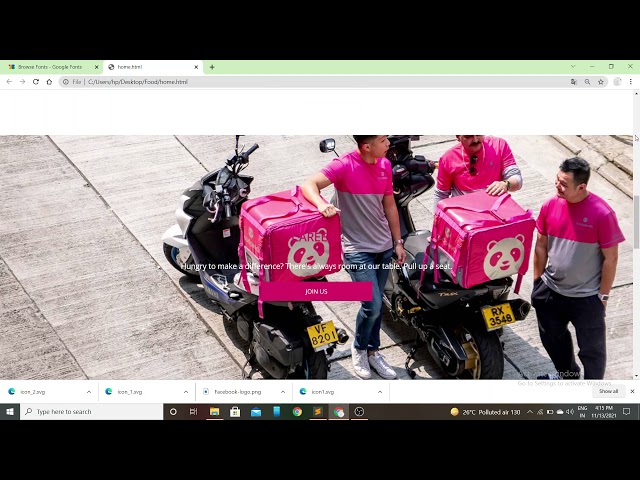Image resolution: width=640 pixels, height=480 pixels.
Task: Switch to Sublime Text on the taskbar
Action: click(318, 412)
